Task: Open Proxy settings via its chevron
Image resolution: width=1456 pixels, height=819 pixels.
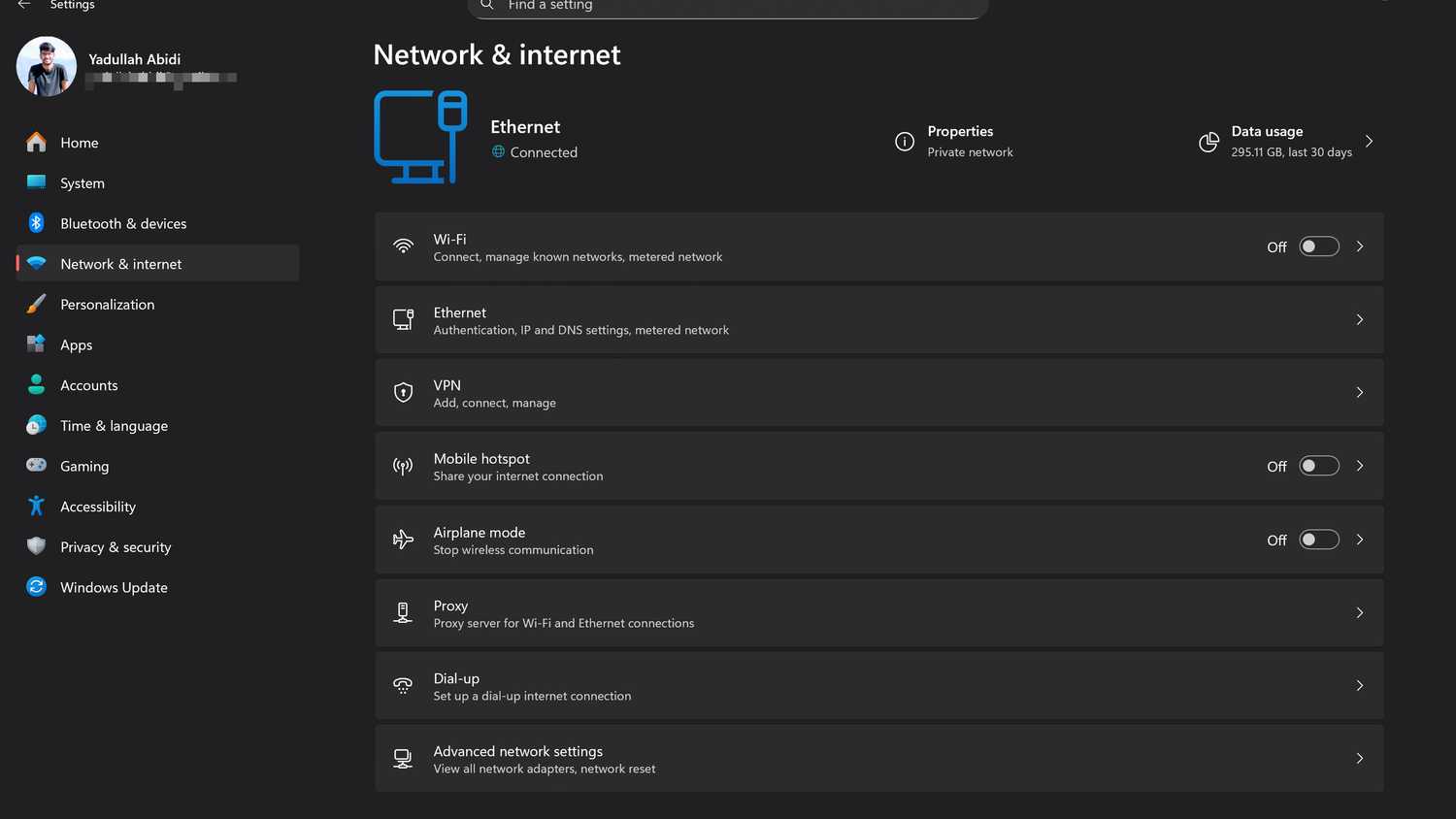Action: pyautogui.click(x=1359, y=612)
